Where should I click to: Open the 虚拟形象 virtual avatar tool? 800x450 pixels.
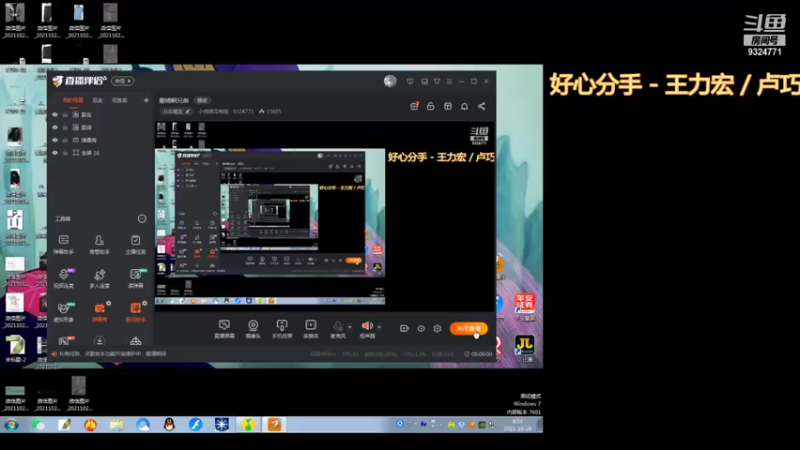[64, 311]
